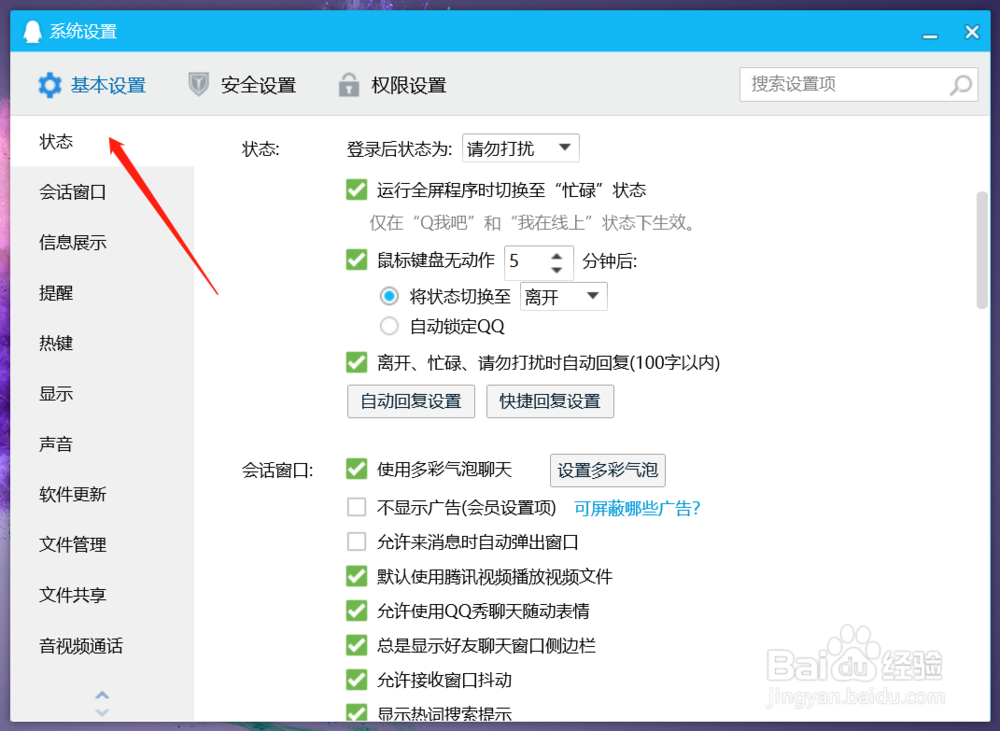The height and width of the screenshot is (731, 1000).
Task: Enable 不显示广告(会员设置项)
Action: click(x=356, y=507)
